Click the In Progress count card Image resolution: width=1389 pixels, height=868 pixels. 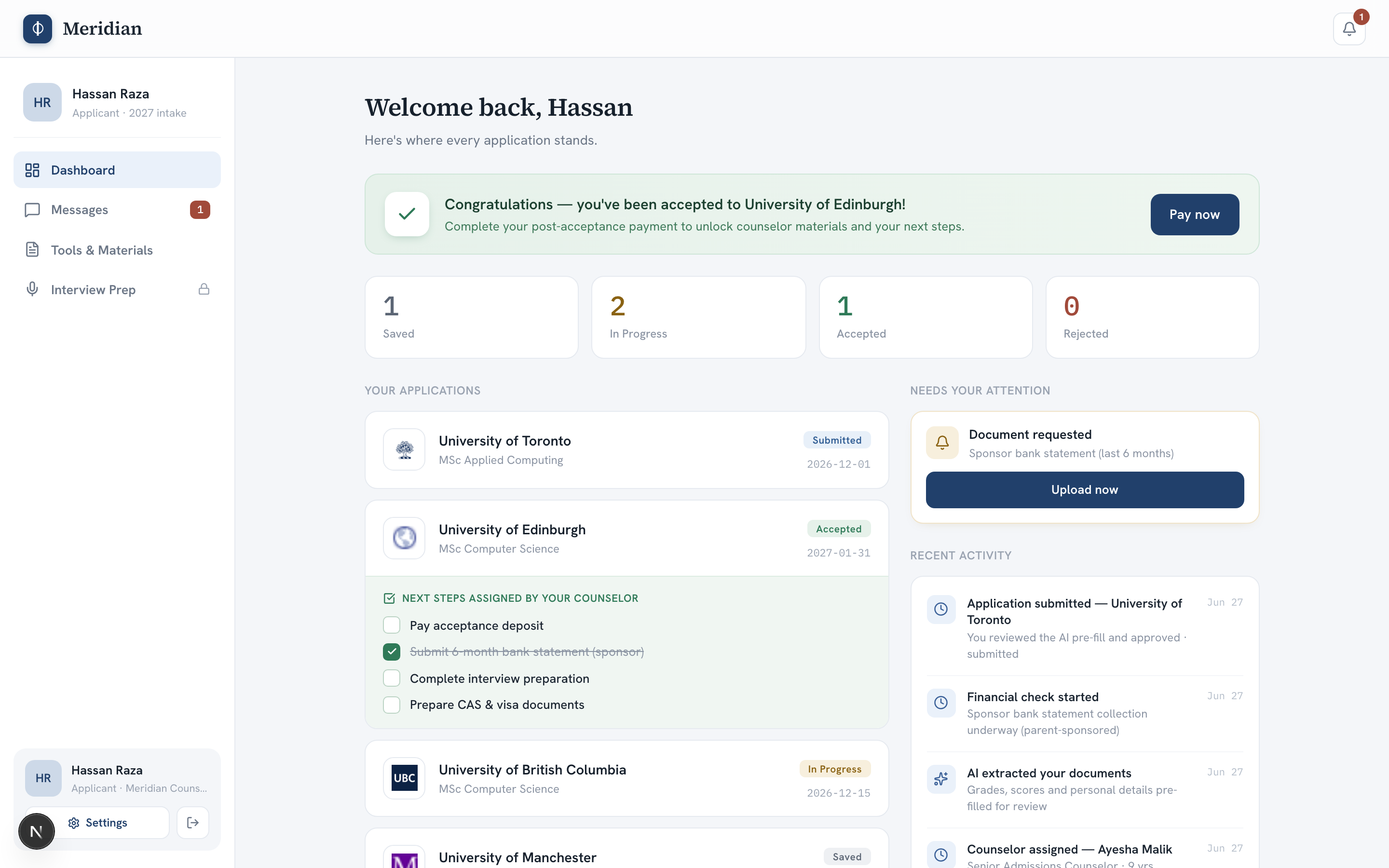(x=698, y=317)
